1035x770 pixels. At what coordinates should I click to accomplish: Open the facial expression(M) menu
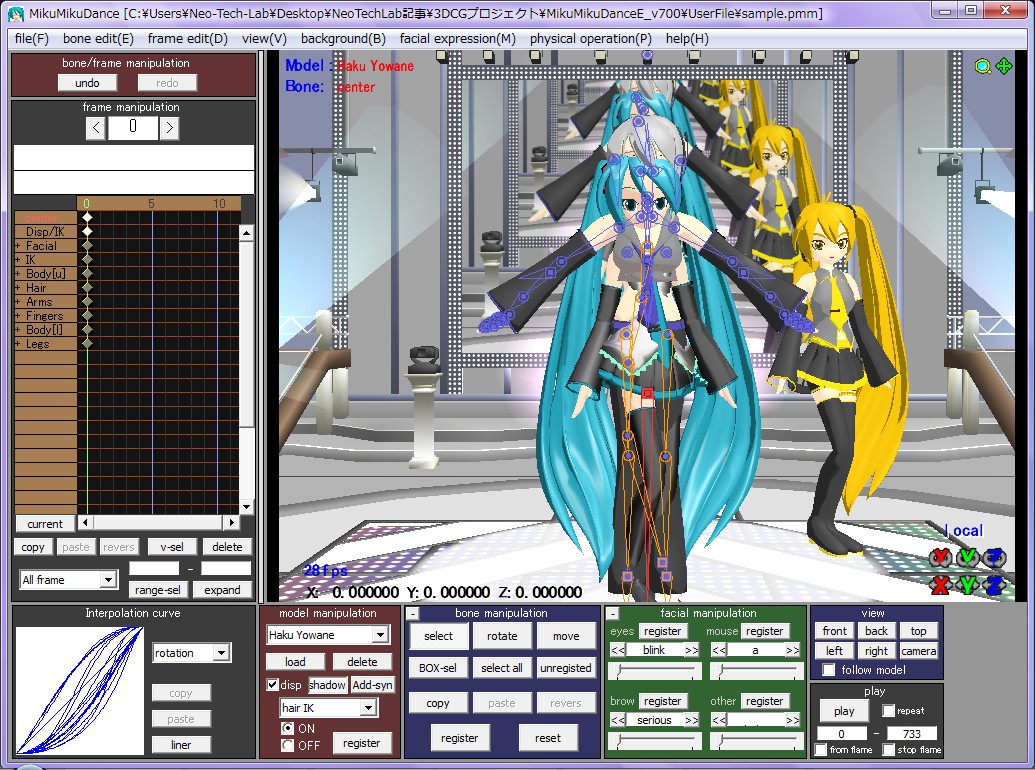(x=457, y=38)
